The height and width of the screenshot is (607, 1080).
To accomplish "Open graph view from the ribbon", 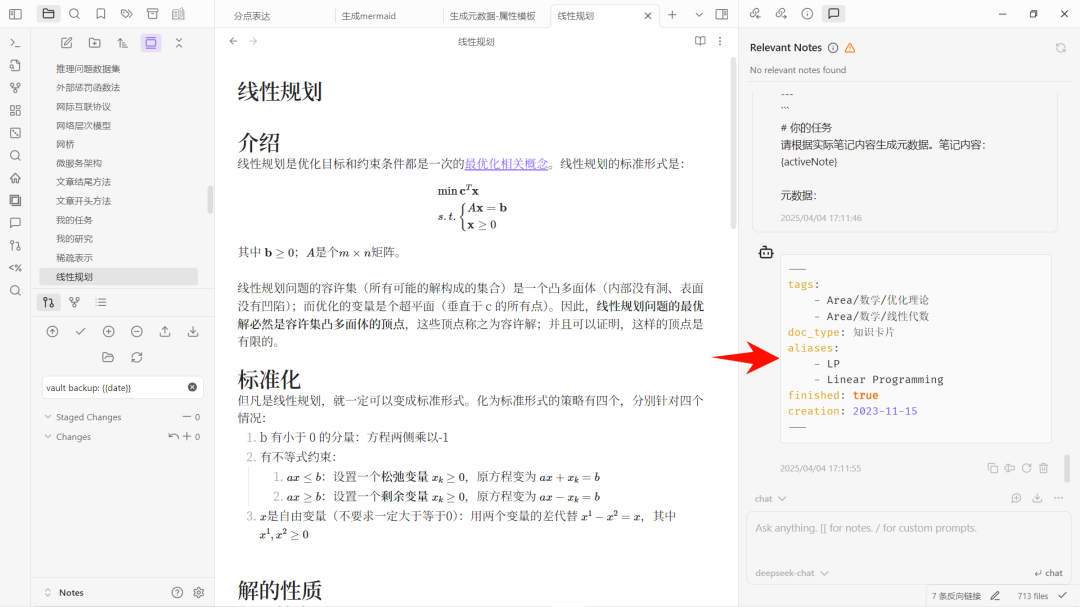I will [15, 88].
